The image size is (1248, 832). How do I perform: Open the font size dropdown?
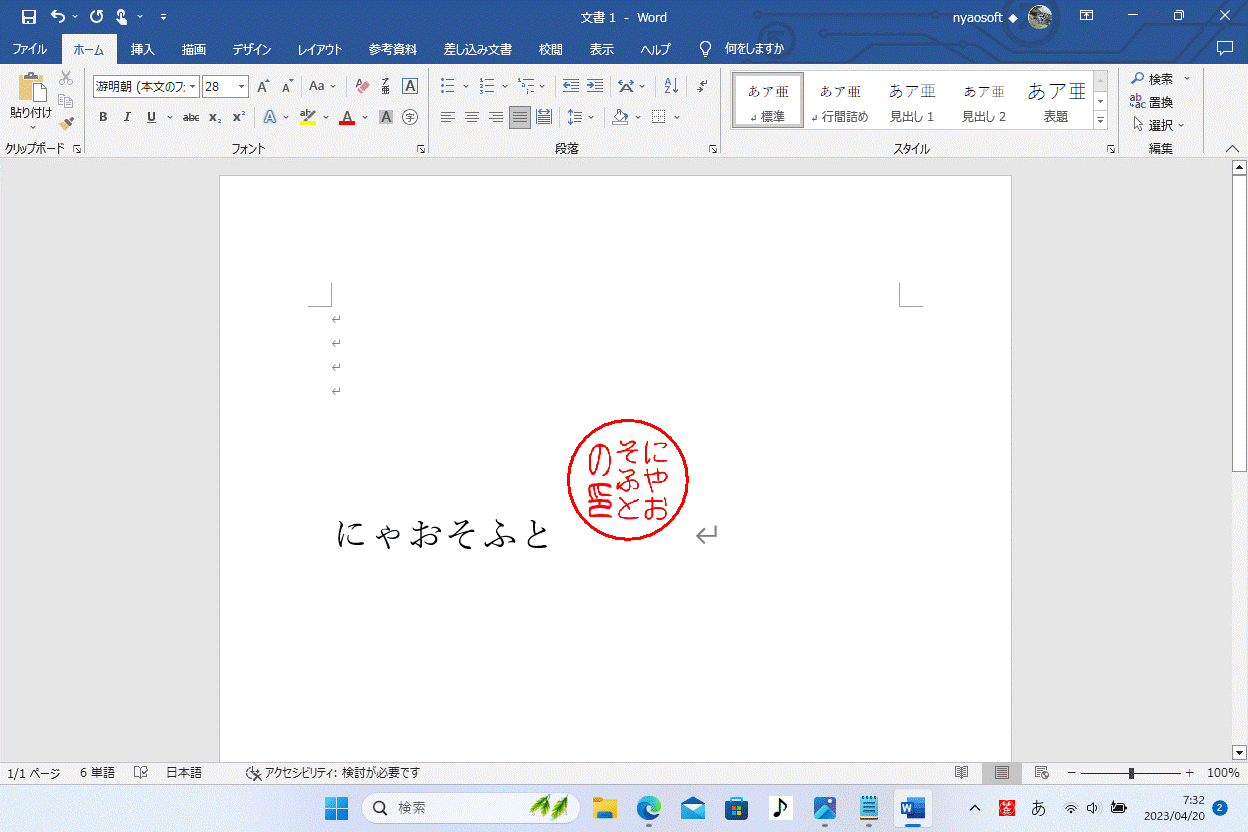(241, 87)
